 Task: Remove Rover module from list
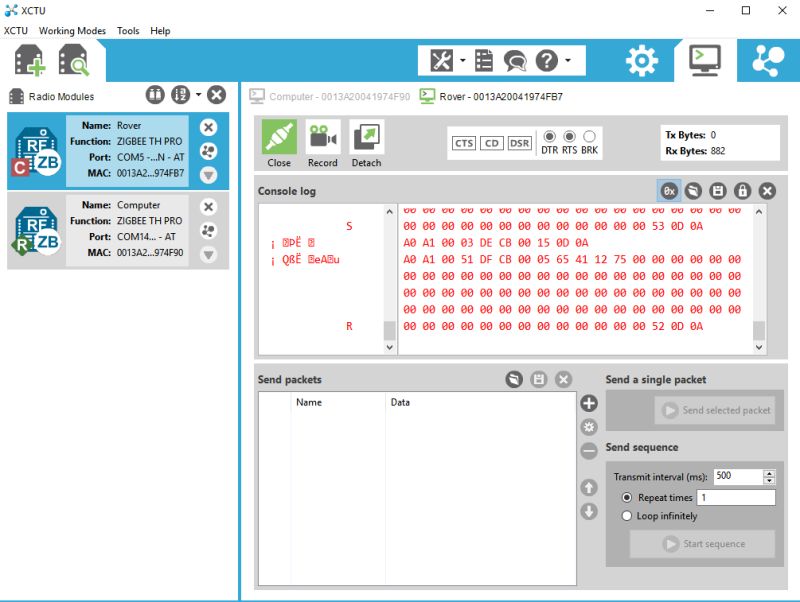(x=208, y=127)
